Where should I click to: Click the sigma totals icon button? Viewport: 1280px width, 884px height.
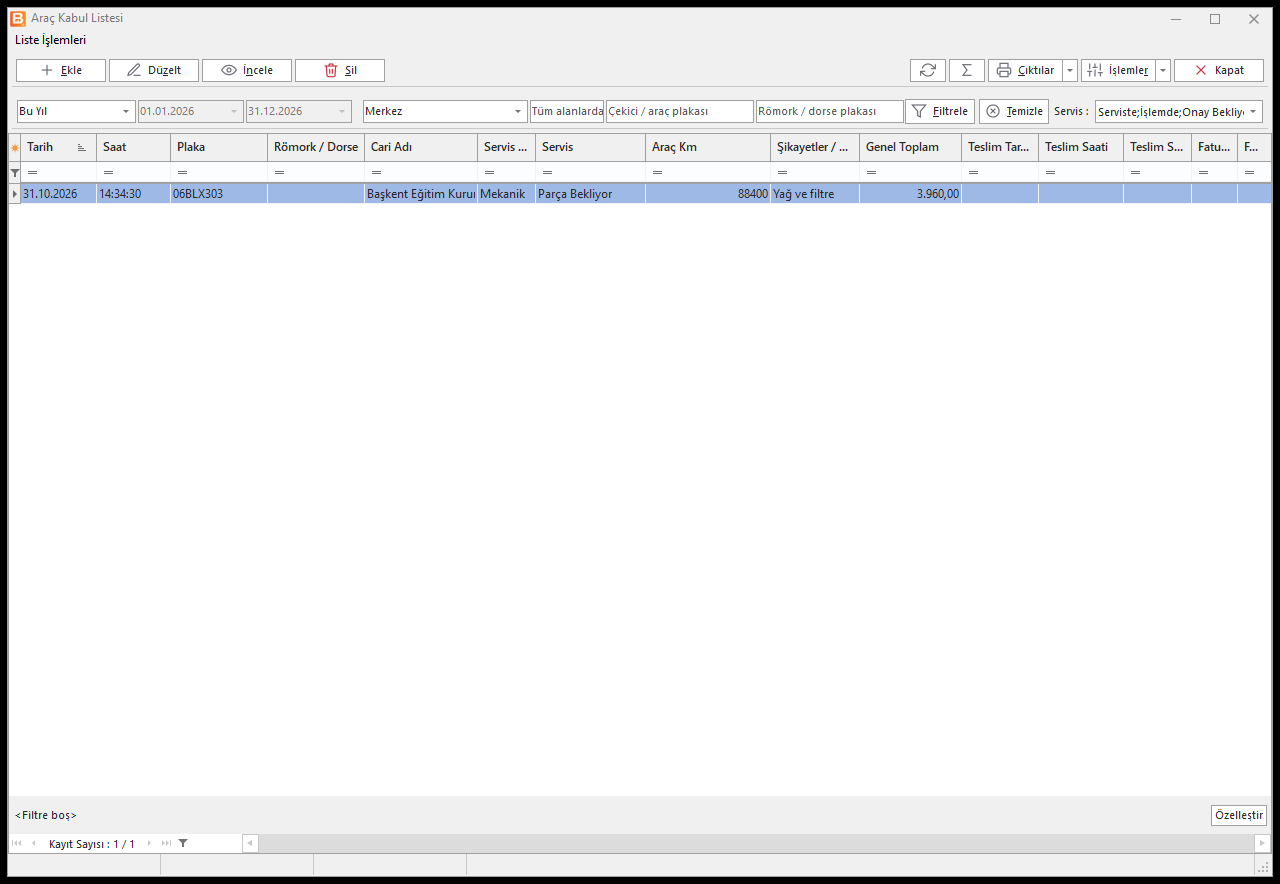966,70
